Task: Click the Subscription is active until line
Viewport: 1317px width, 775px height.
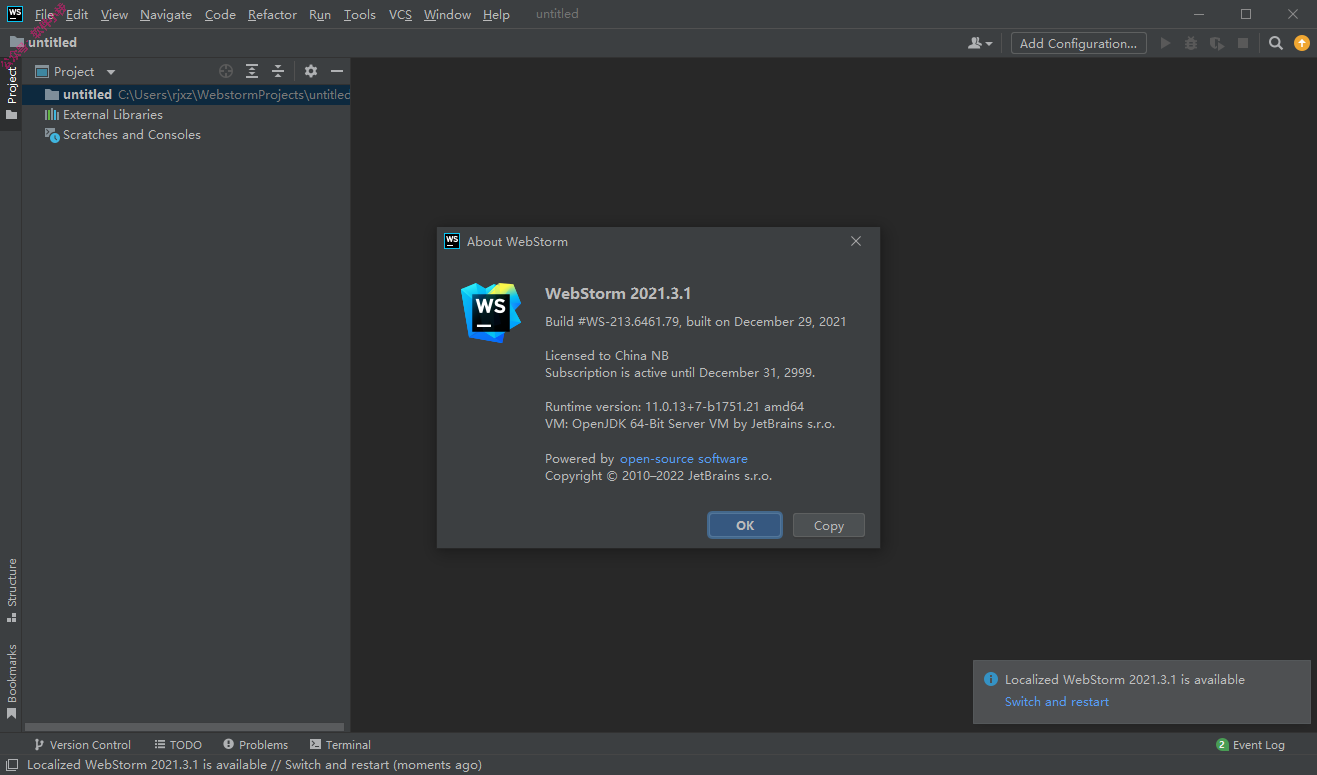Action: tap(680, 372)
